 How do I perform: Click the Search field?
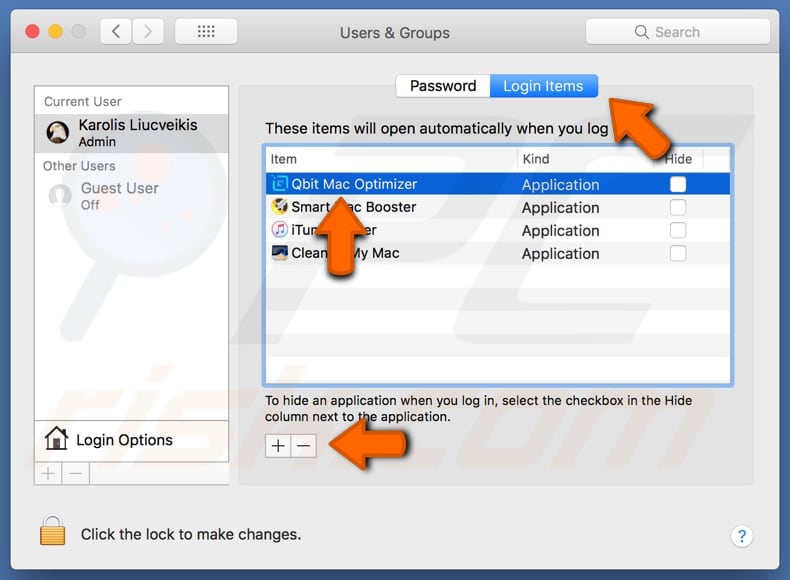678,32
